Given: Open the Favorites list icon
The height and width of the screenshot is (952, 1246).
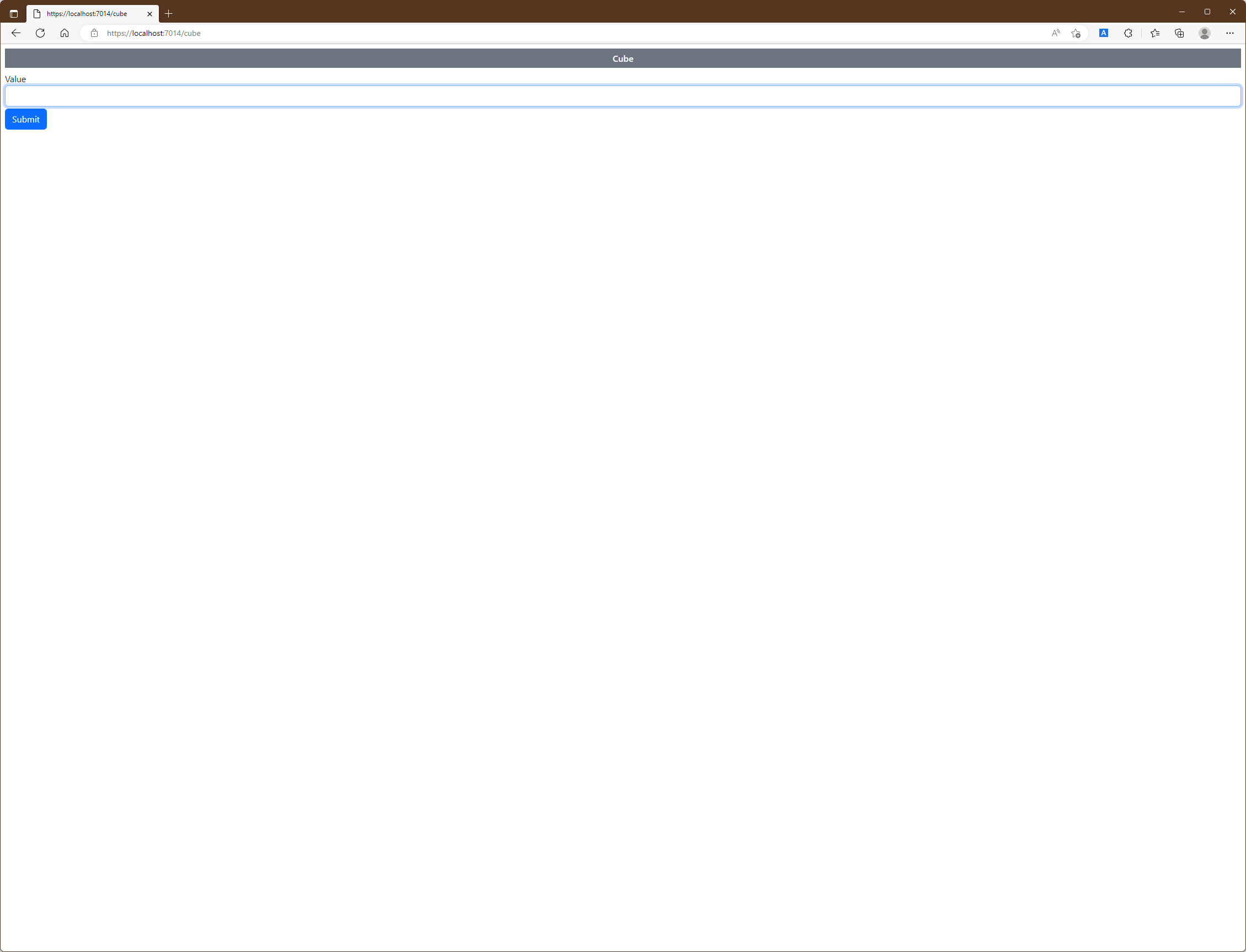Looking at the screenshot, I should (x=1155, y=33).
